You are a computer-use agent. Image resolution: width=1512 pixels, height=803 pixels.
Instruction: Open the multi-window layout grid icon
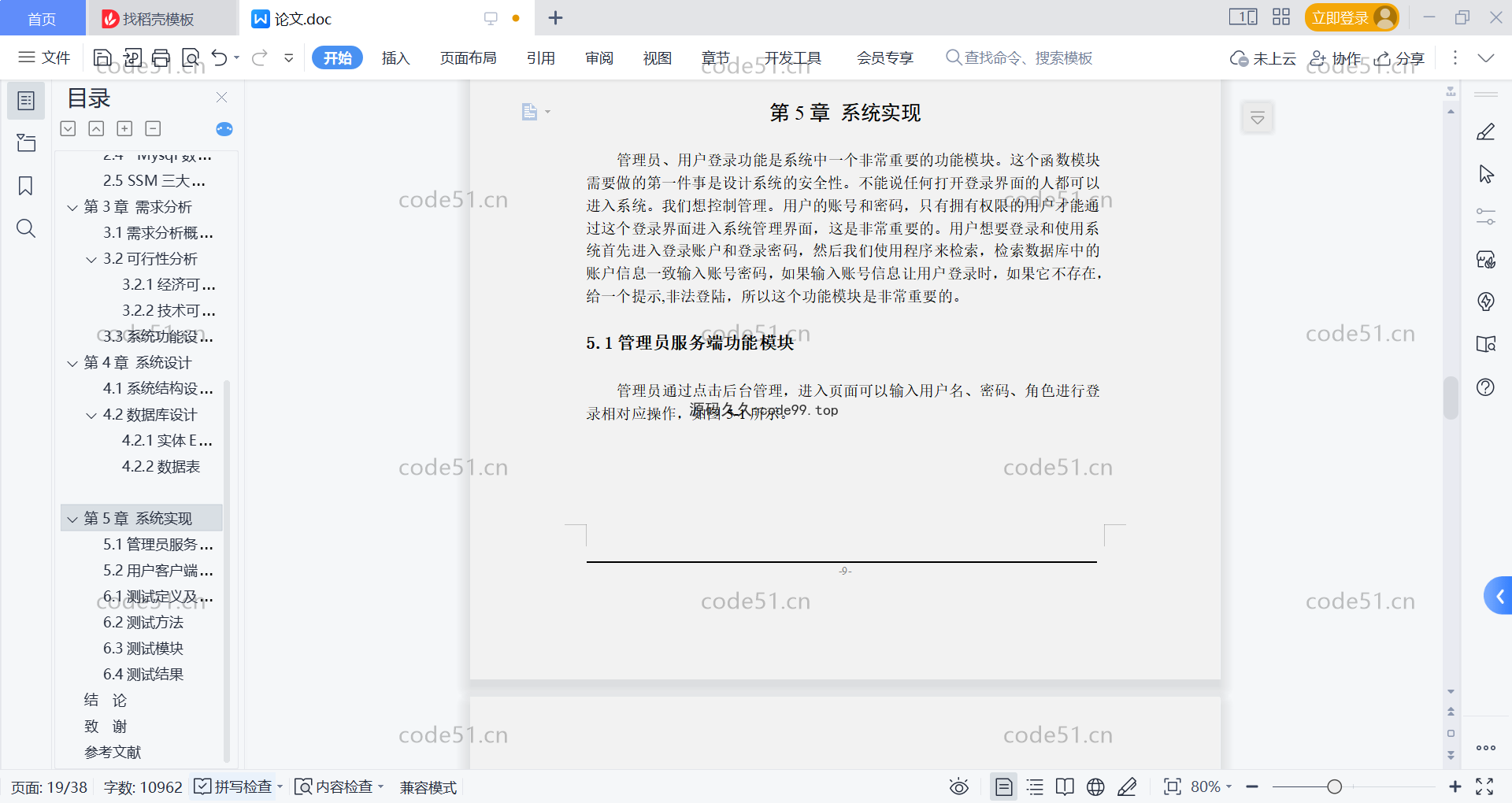[x=1281, y=17]
